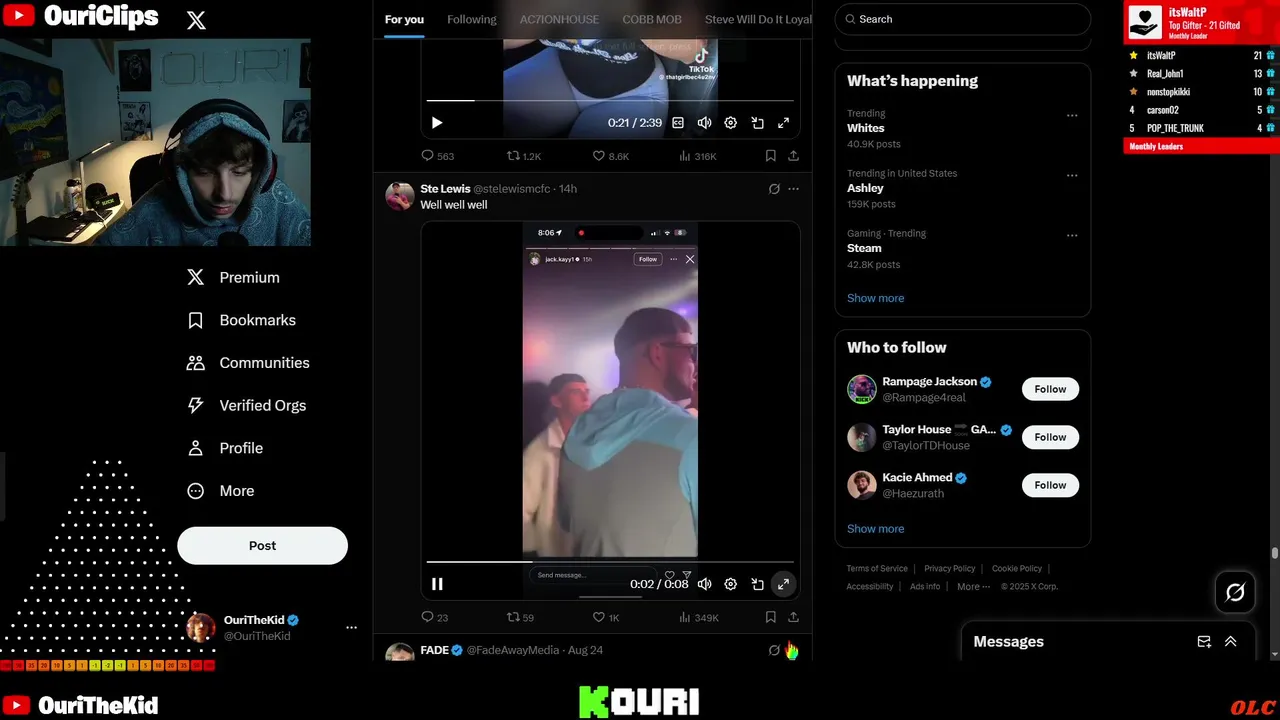Mute the Ste Lewis video volume
This screenshot has width=1280, height=720.
point(704,584)
